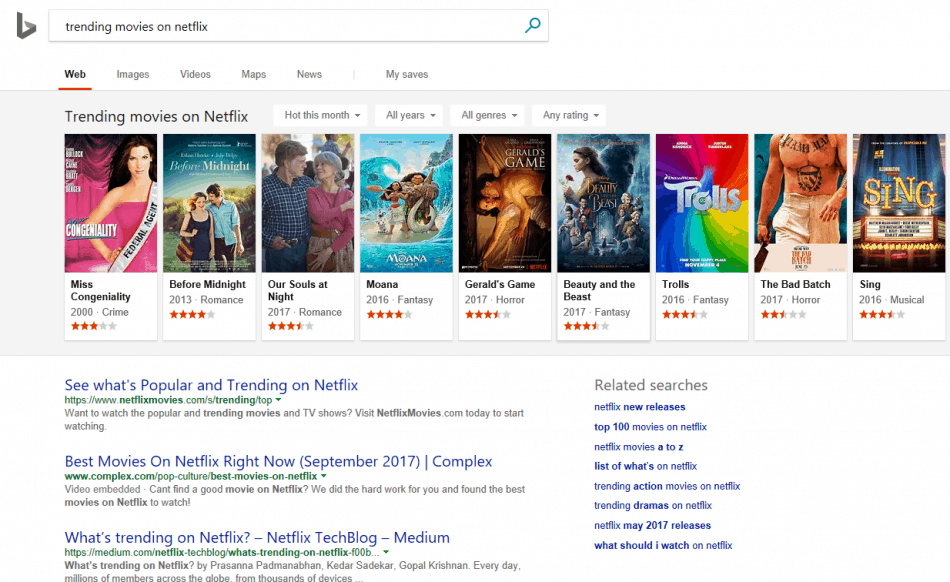
Task: Click the Gerald's Game title text
Action: tap(500, 284)
